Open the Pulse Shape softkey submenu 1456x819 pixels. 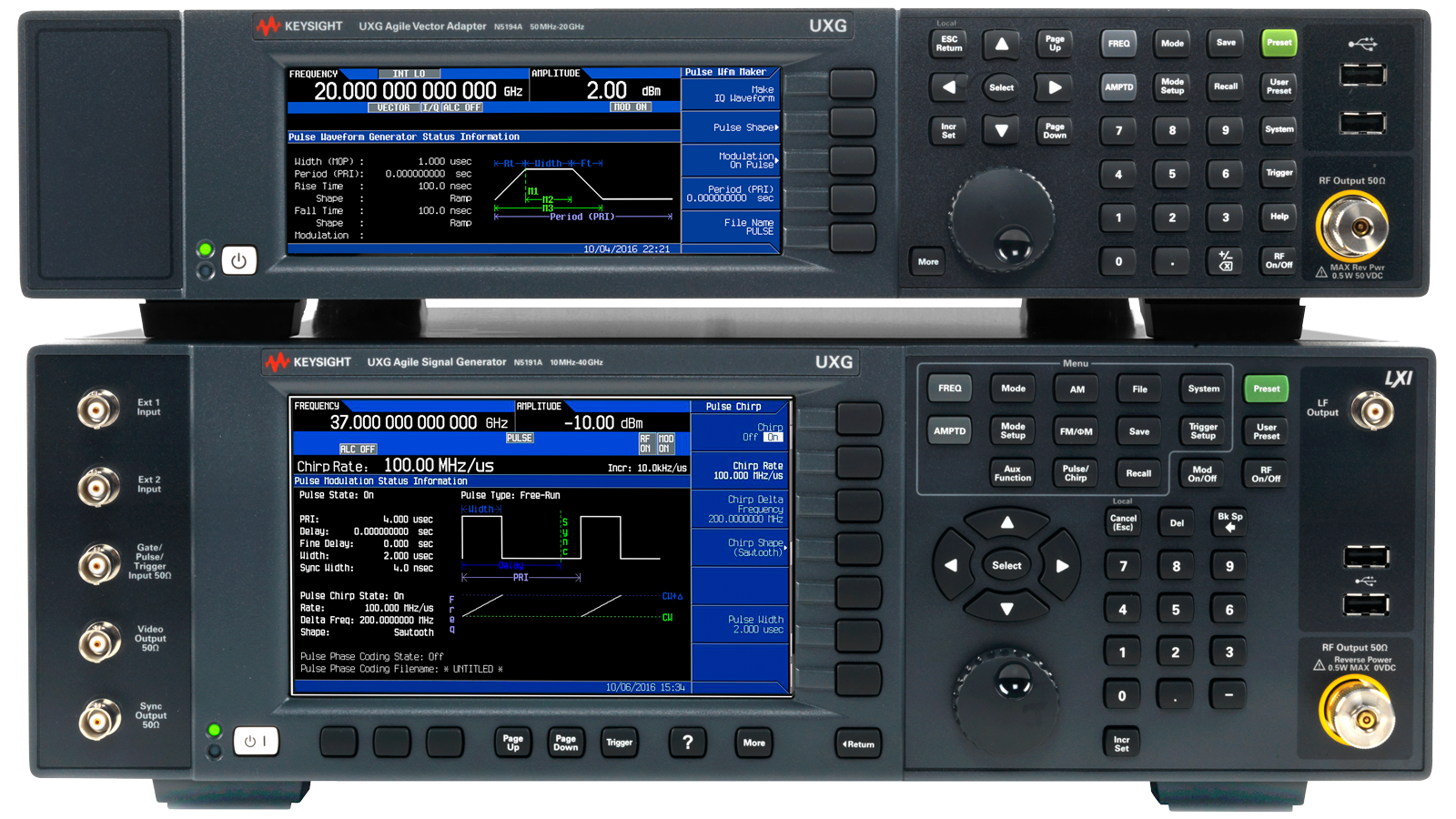[731, 127]
